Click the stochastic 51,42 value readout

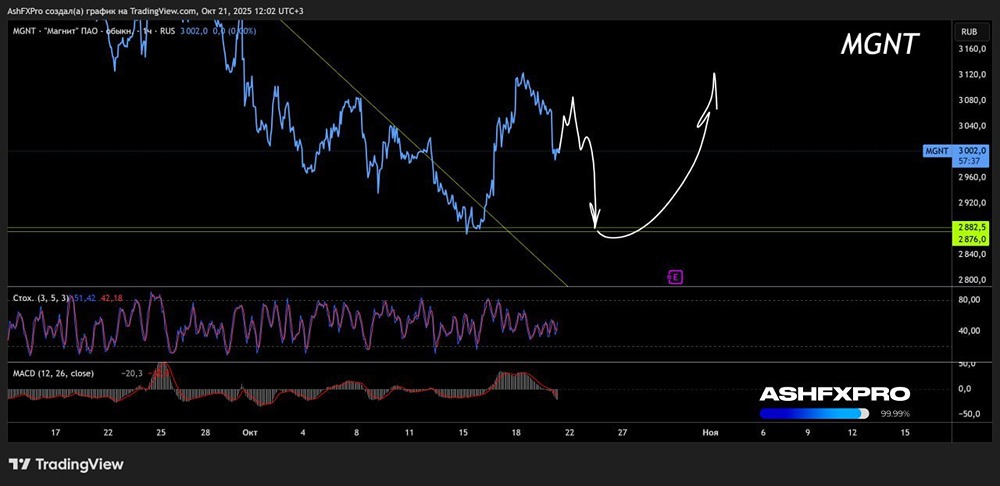[x=84, y=298]
